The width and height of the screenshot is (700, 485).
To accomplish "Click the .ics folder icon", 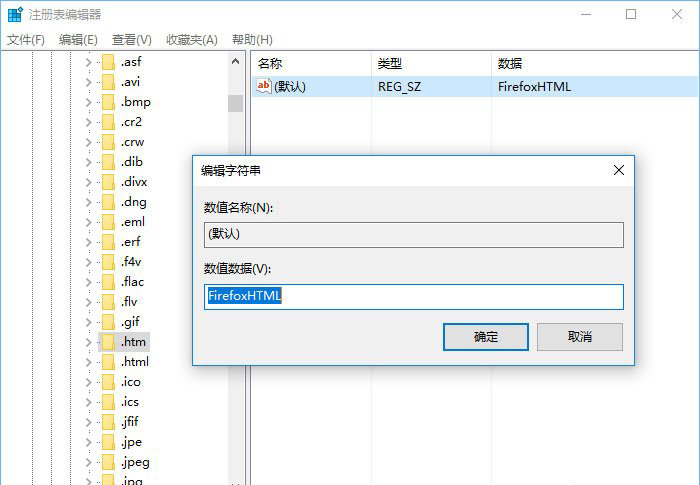I will coord(108,402).
